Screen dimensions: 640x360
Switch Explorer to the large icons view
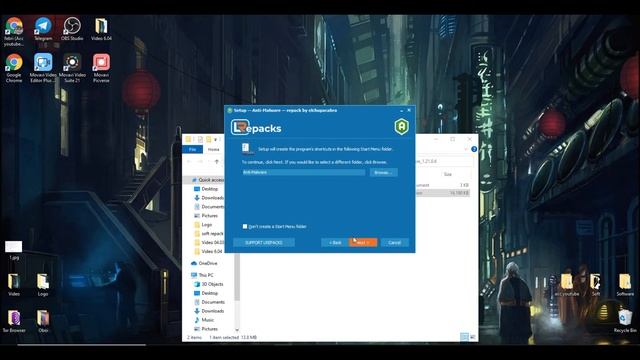(473, 337)
